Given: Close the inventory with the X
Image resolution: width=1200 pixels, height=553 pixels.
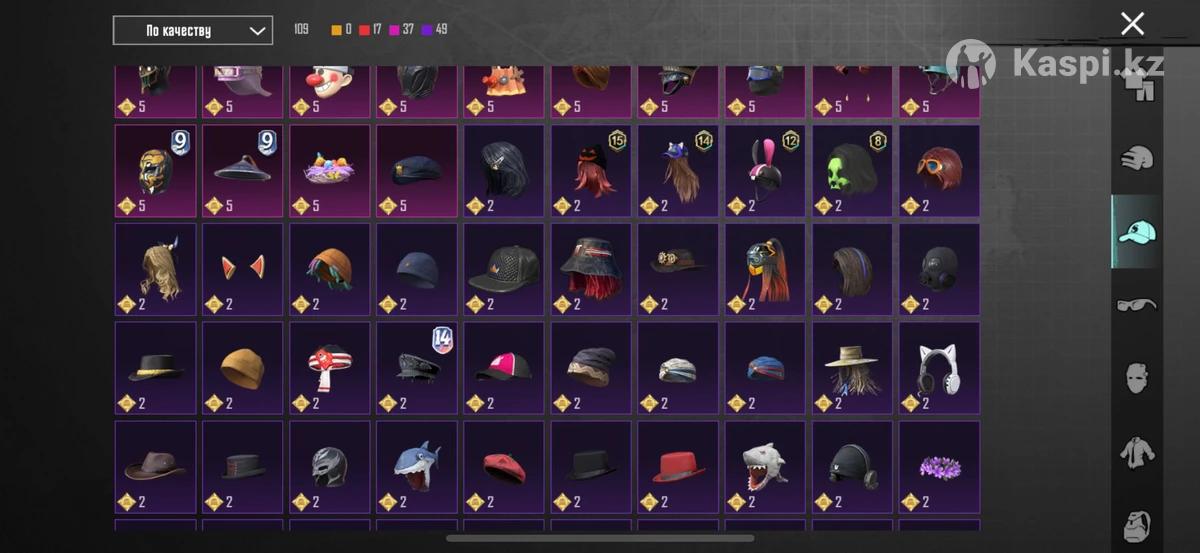Looking at the screenshot, I should click(1132, 23).
